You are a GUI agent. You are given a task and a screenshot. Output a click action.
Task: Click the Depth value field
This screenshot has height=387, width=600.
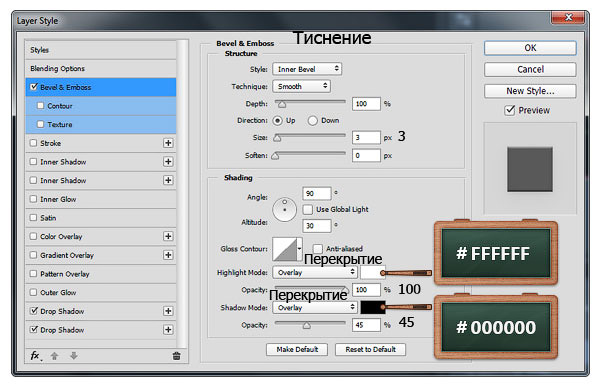click(x=366, y=104)
